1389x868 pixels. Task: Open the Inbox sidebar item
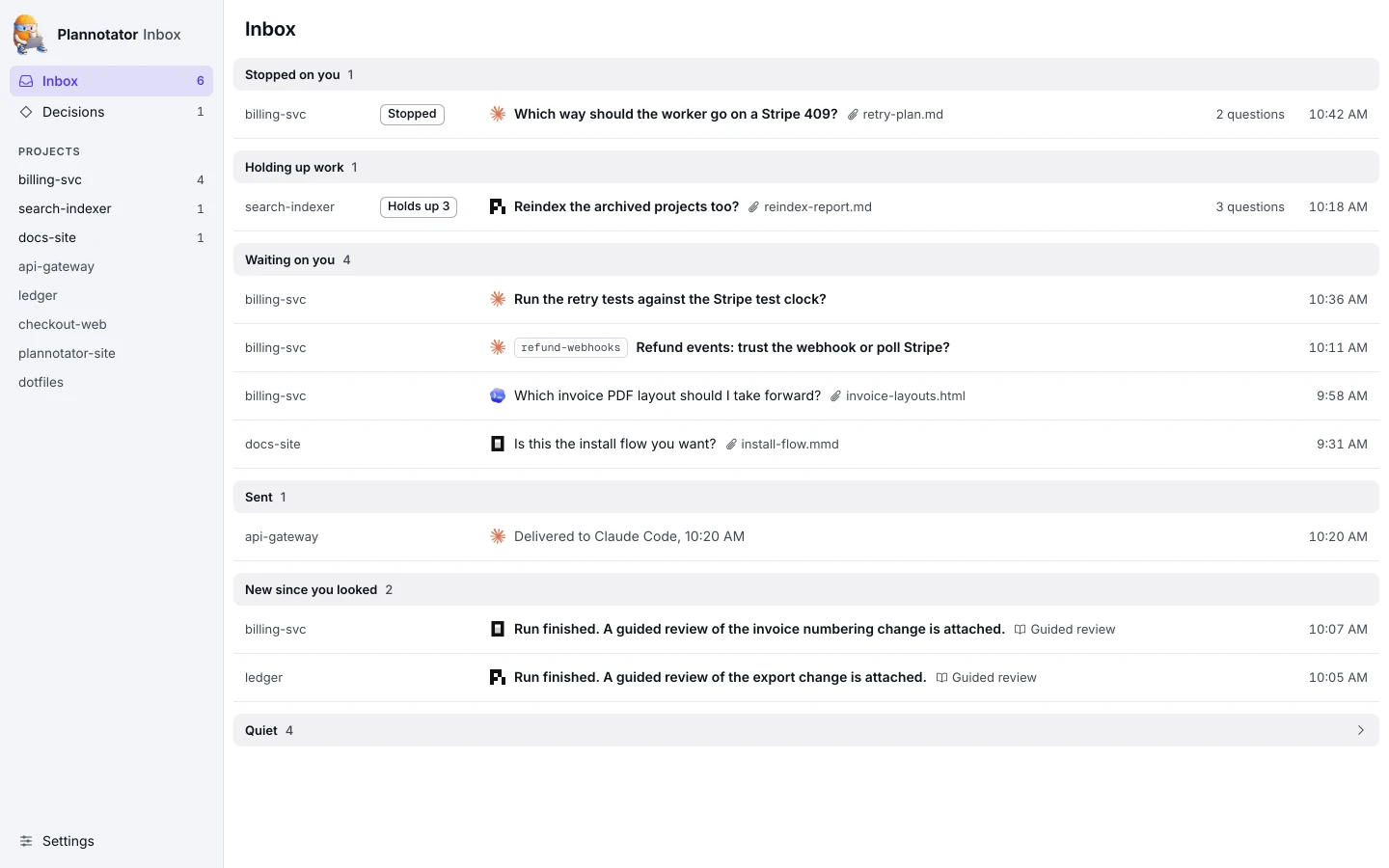(x=111, y=81)
